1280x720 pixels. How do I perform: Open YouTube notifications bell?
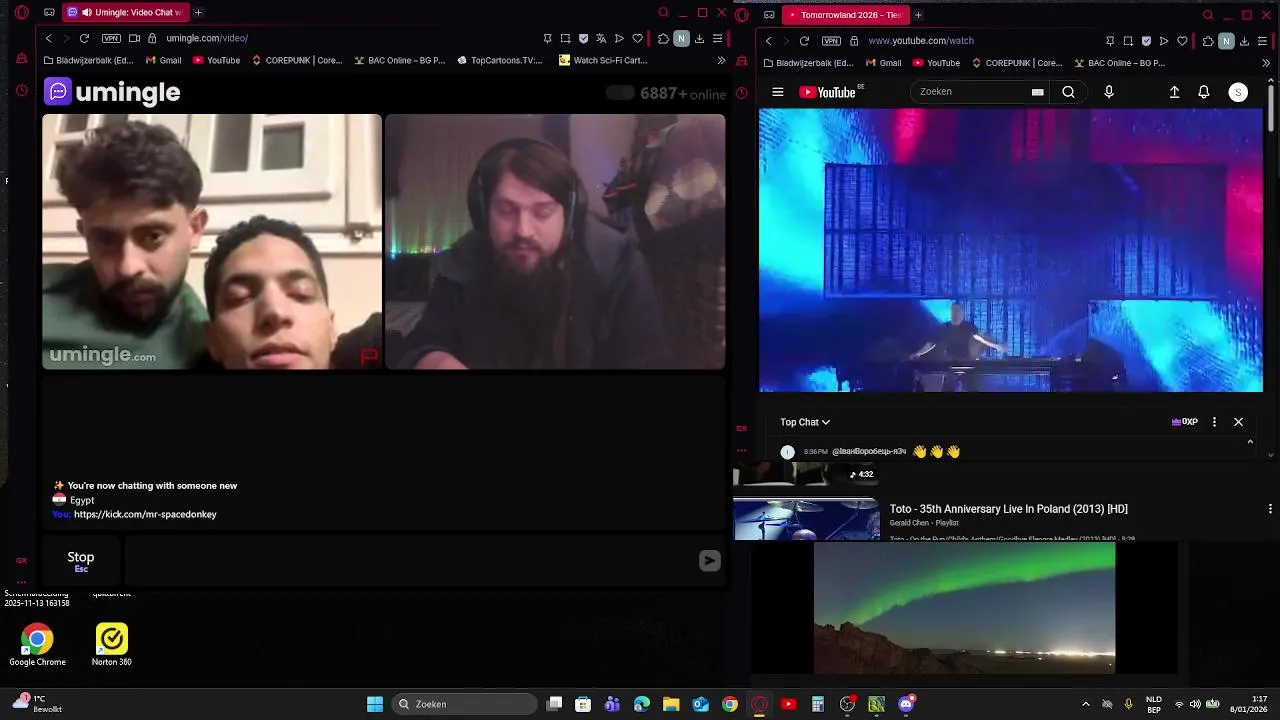[1204, 92]
